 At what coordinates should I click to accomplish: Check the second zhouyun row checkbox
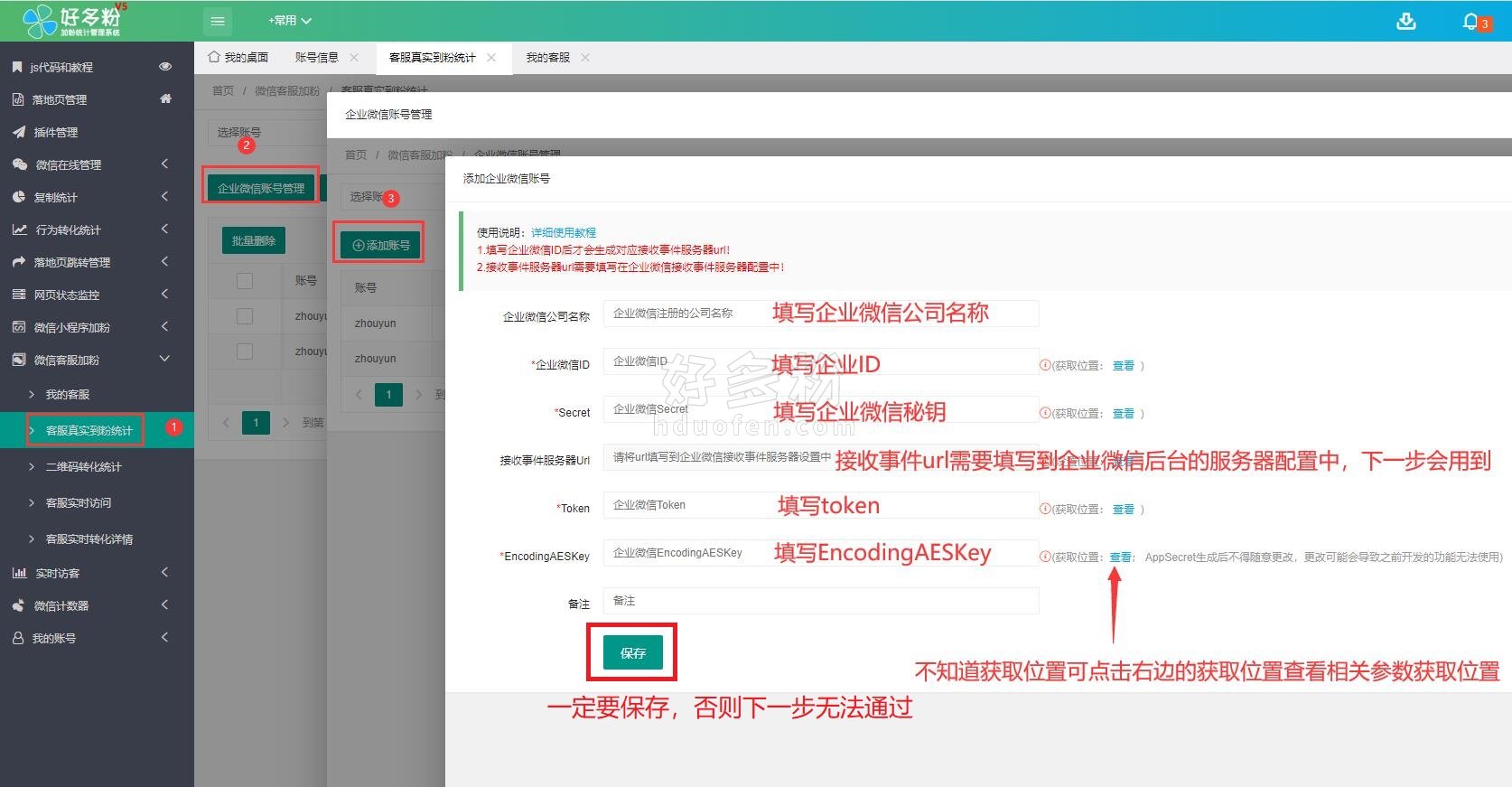tap(245, 351)
